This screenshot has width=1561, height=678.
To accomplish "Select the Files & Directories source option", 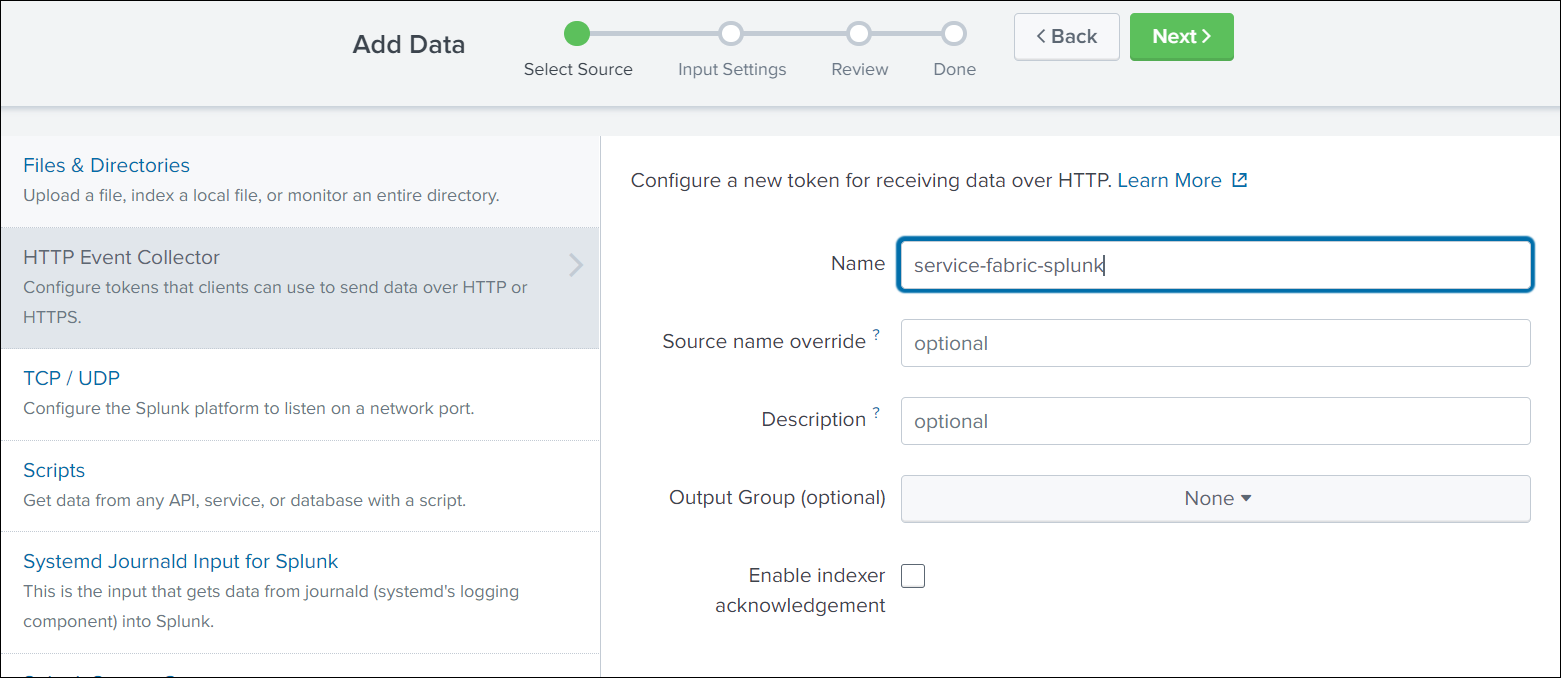I will [106, 165].
